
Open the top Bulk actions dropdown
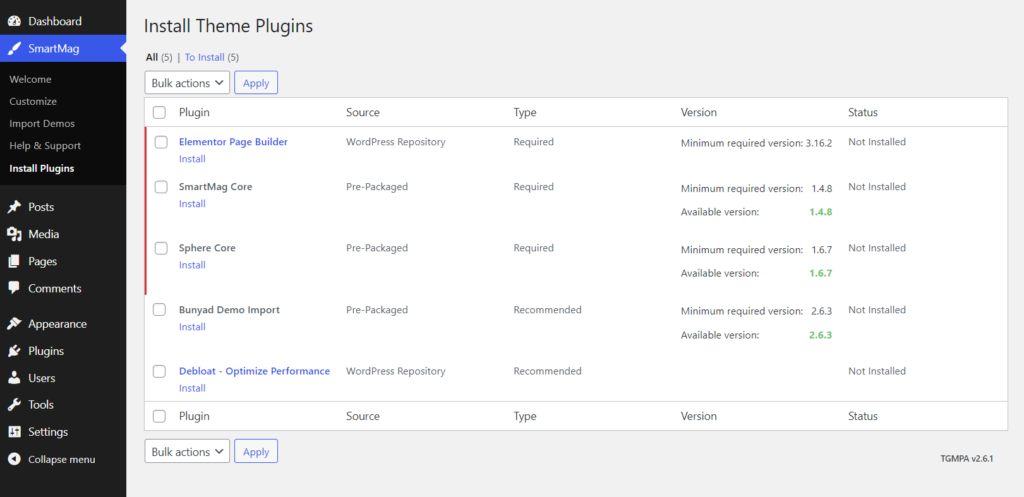187,83
